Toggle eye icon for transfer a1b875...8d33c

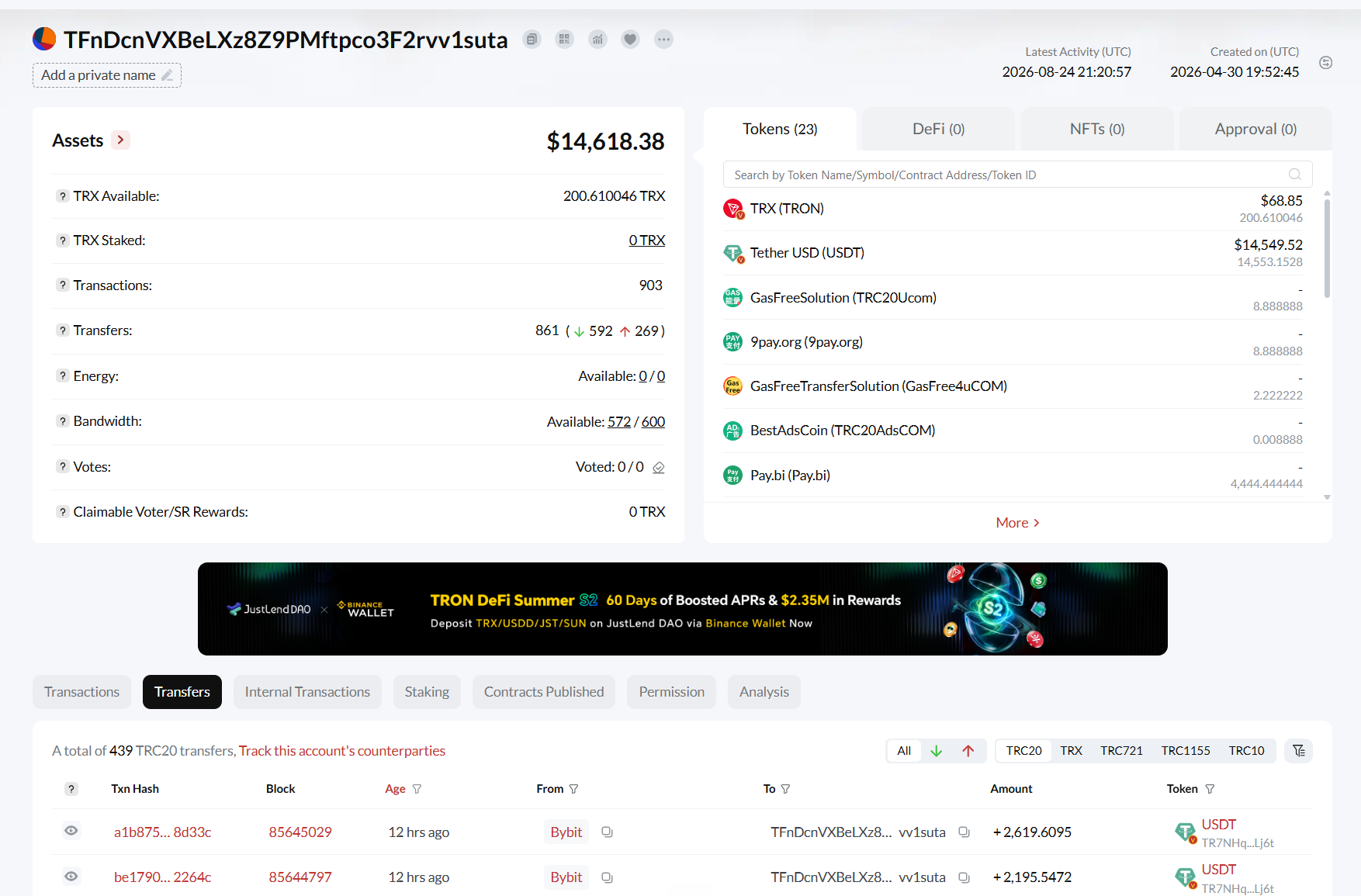click(x=71, y=831)
